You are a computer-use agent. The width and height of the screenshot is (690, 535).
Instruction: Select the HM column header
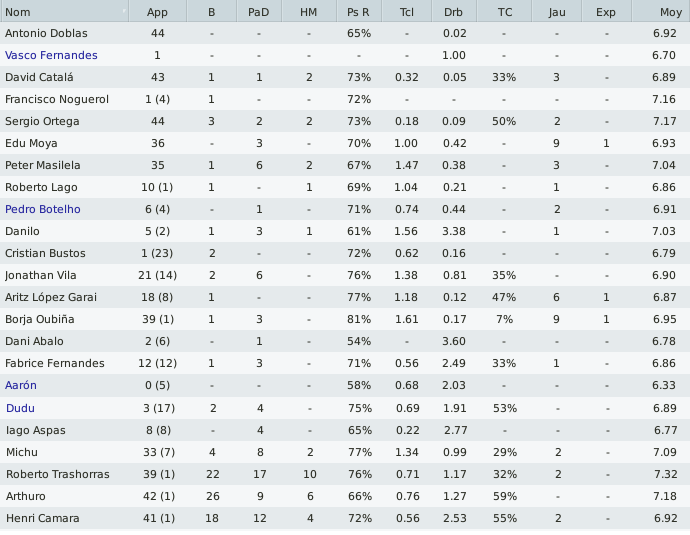pos(309,11)
